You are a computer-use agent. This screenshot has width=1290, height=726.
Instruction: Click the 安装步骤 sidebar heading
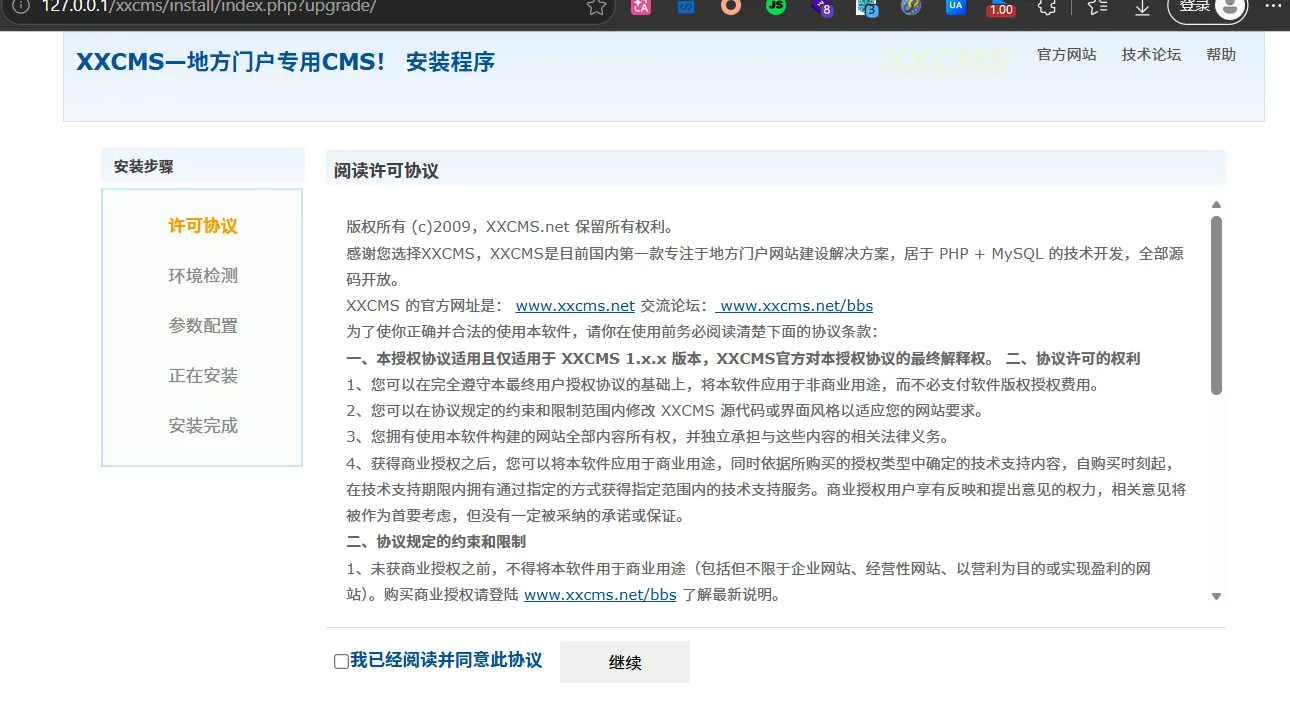(144, 167)
